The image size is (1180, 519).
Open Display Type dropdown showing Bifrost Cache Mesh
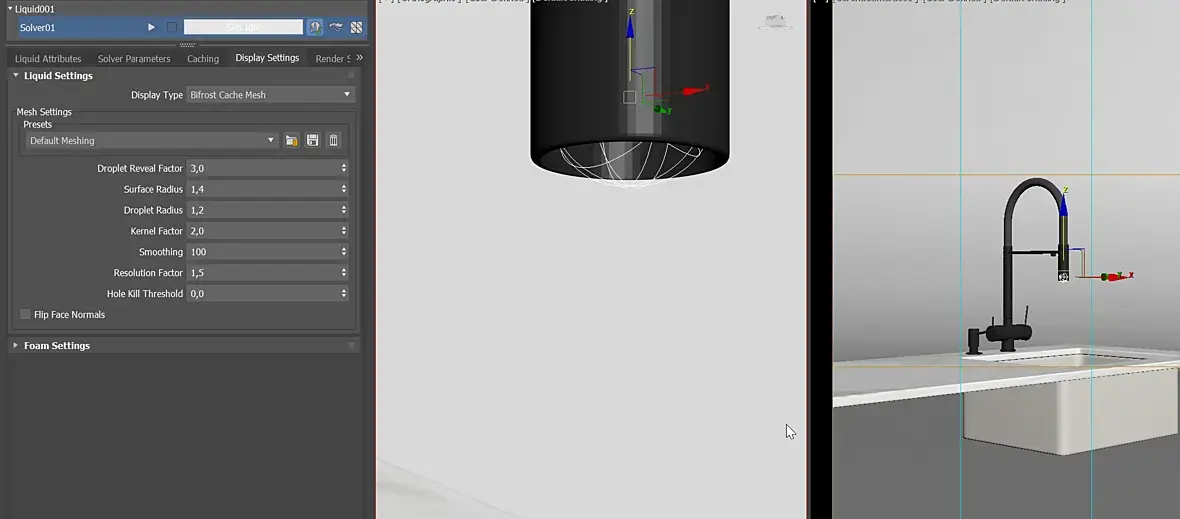270,95
